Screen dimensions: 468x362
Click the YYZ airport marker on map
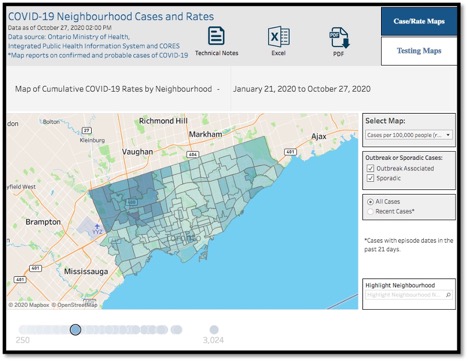pos(97,229)
